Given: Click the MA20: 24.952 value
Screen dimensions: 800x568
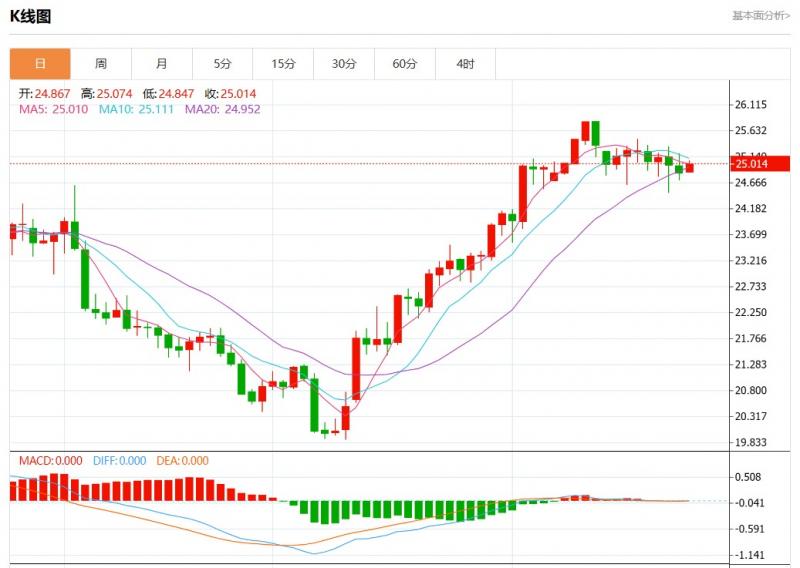Looking at the screenshot, I should pos(222,109).
